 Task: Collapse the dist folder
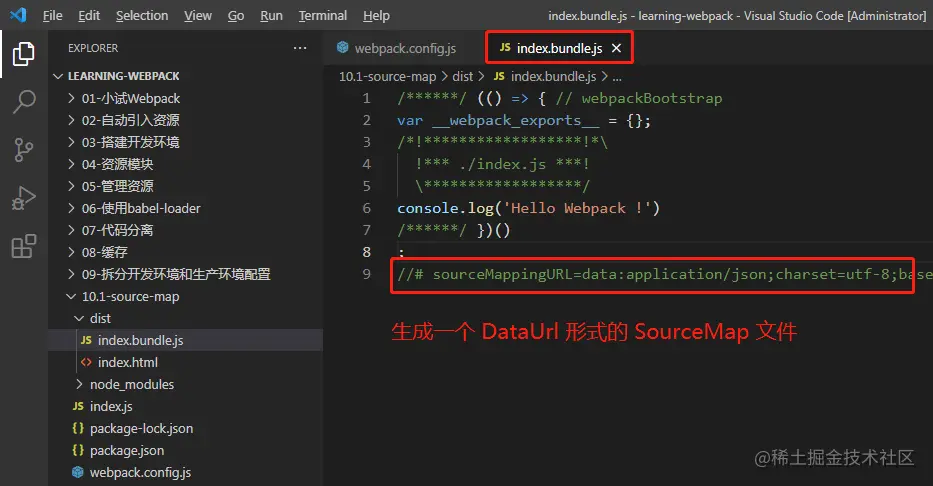click(79, 318)
